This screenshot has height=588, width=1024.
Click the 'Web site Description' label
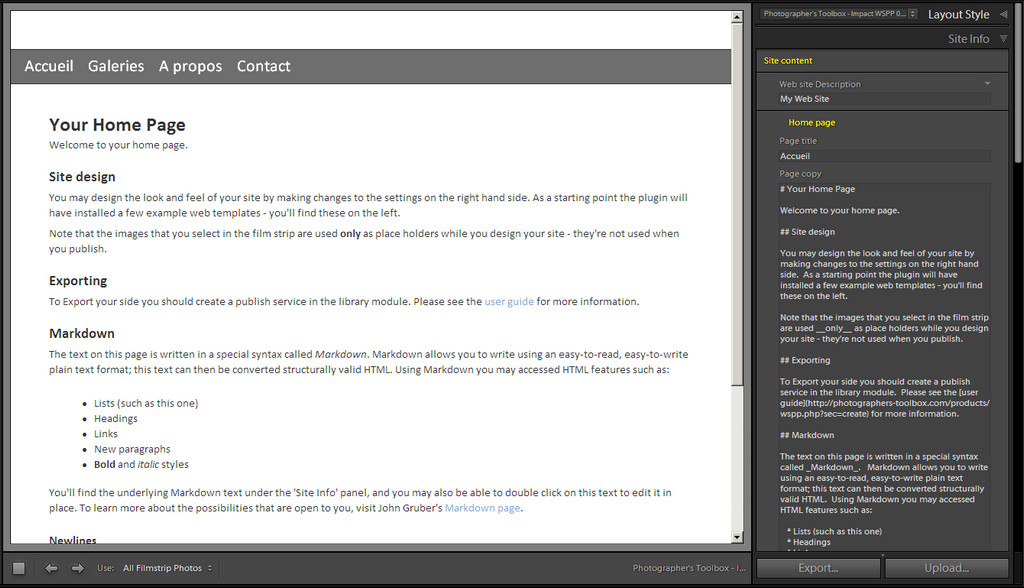coord(820,84)
